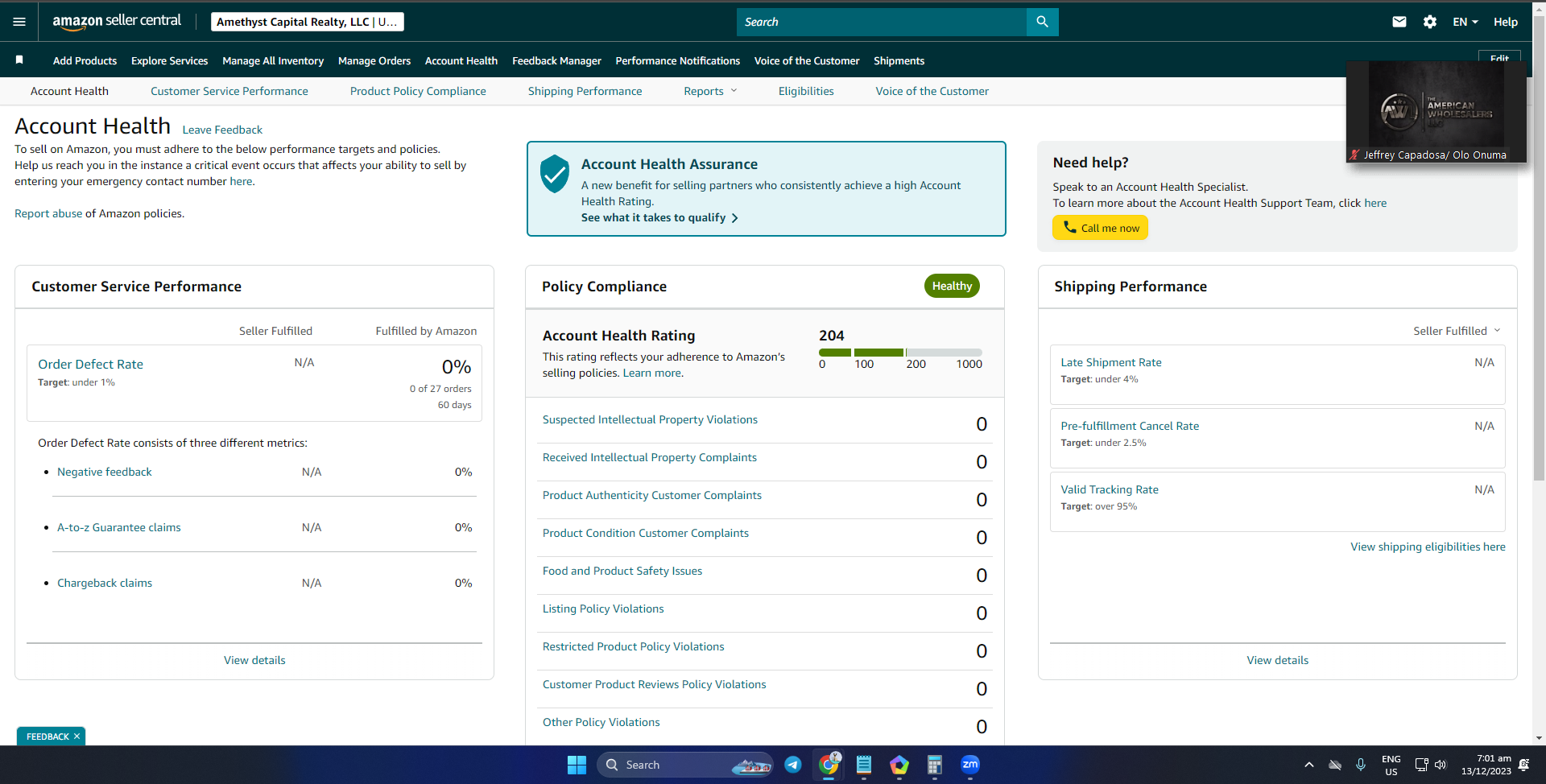1546x784 pixels.
Task: Click the Help link in header
Action: pyautogui.click(x=1506, y=22)
